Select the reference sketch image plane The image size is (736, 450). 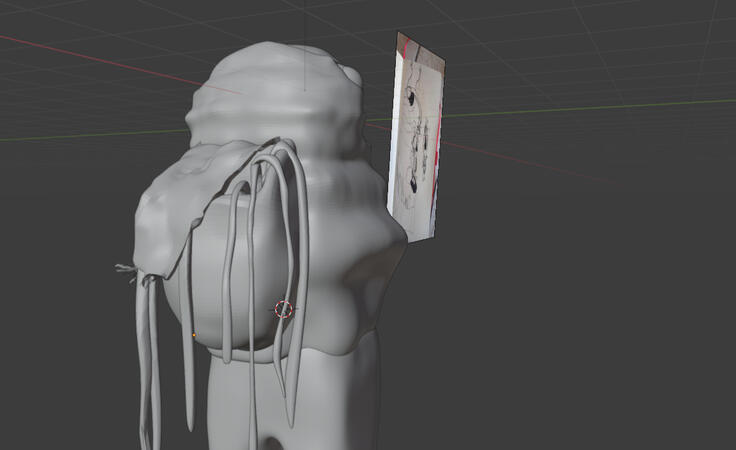[x=416, y=138]
